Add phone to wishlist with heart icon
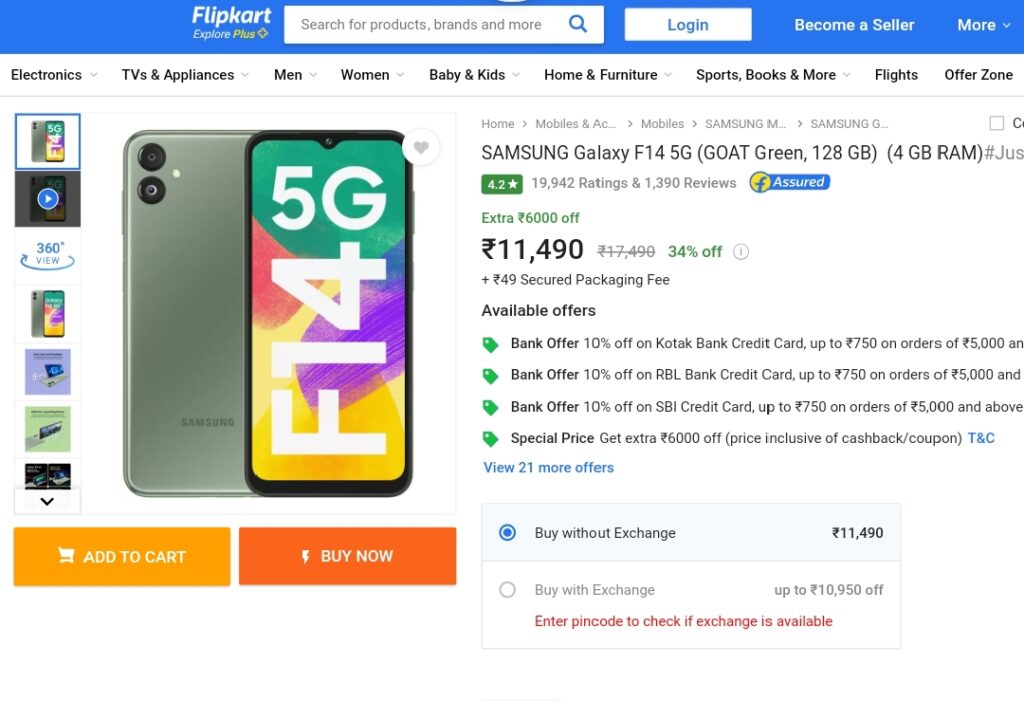Screen dimensions: 1024x702 [421, 148]
